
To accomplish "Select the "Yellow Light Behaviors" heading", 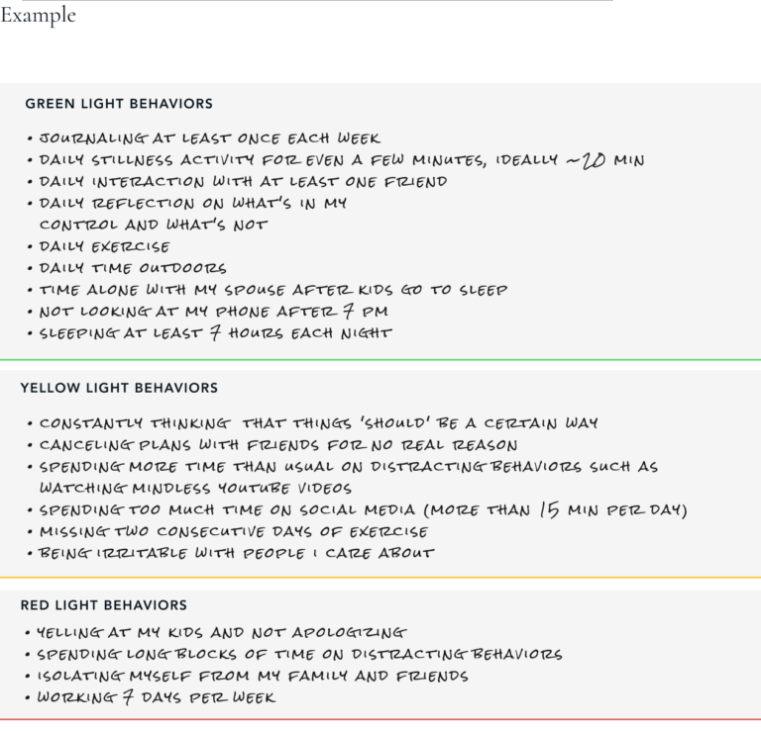I will point(119,388).
